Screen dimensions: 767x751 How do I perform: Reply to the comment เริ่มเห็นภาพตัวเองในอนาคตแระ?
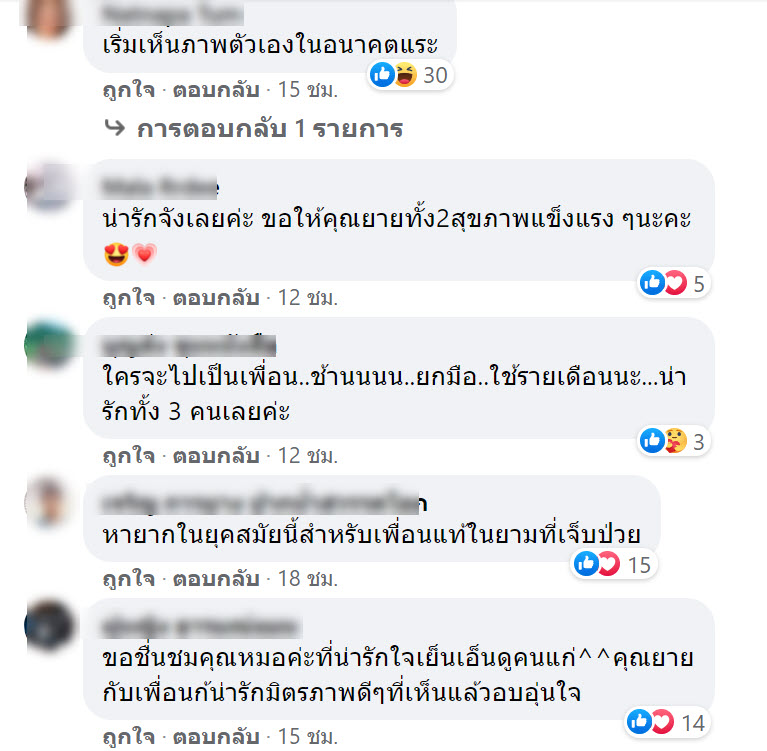tap(216, 90)
